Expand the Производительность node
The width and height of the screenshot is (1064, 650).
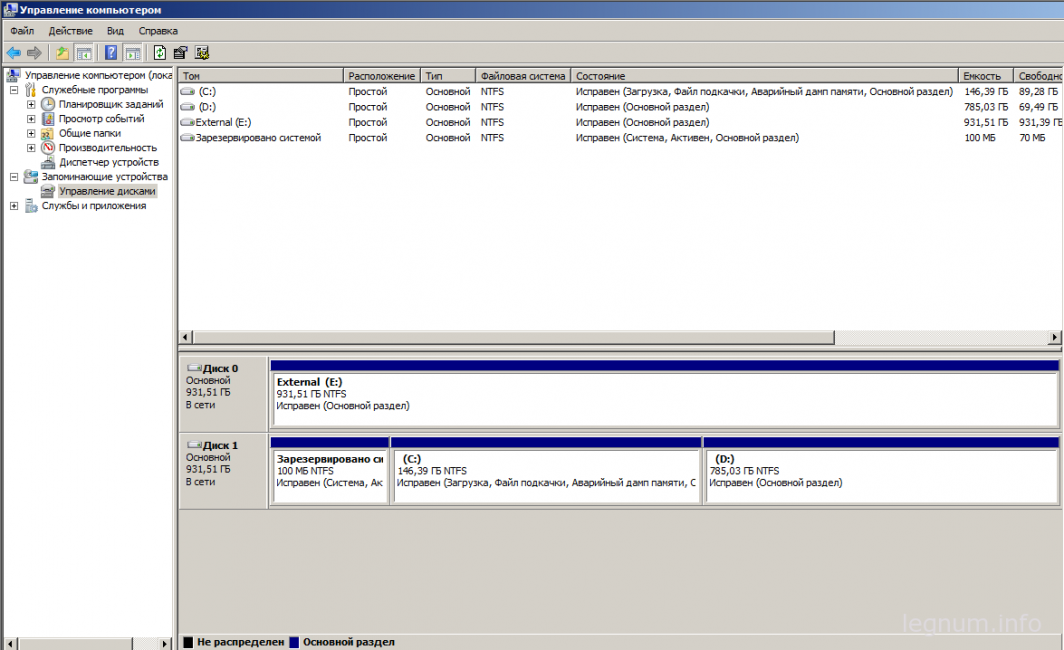tap(31, 148)
